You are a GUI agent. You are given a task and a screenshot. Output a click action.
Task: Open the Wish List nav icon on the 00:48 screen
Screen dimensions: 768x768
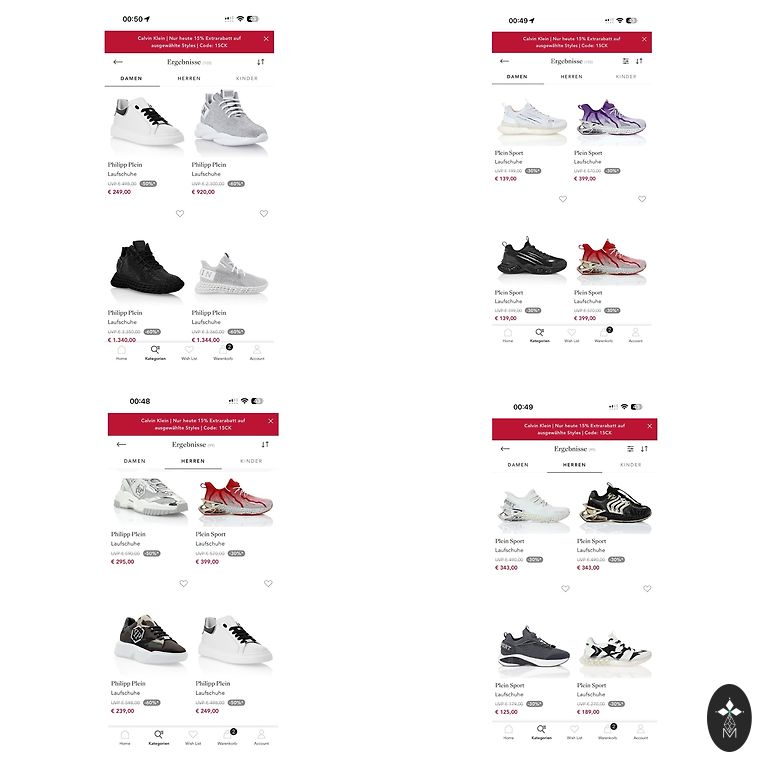(192, 737)
